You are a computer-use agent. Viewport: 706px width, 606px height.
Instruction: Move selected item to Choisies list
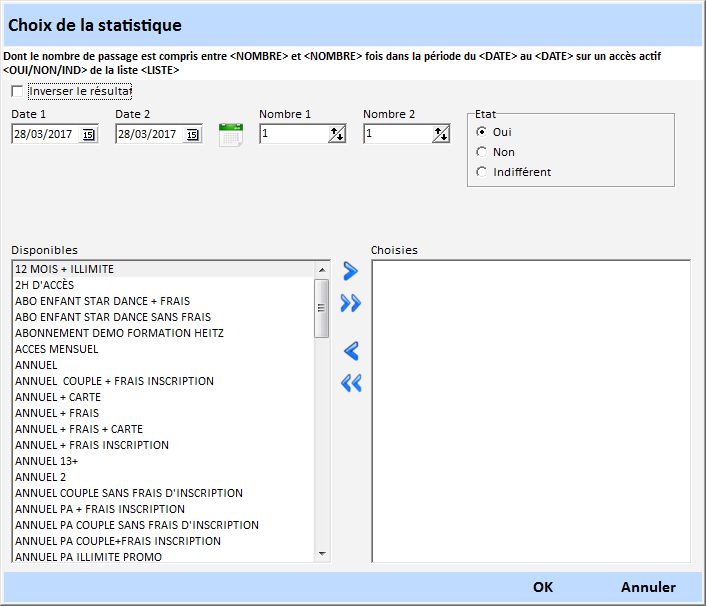click(350, 271)
